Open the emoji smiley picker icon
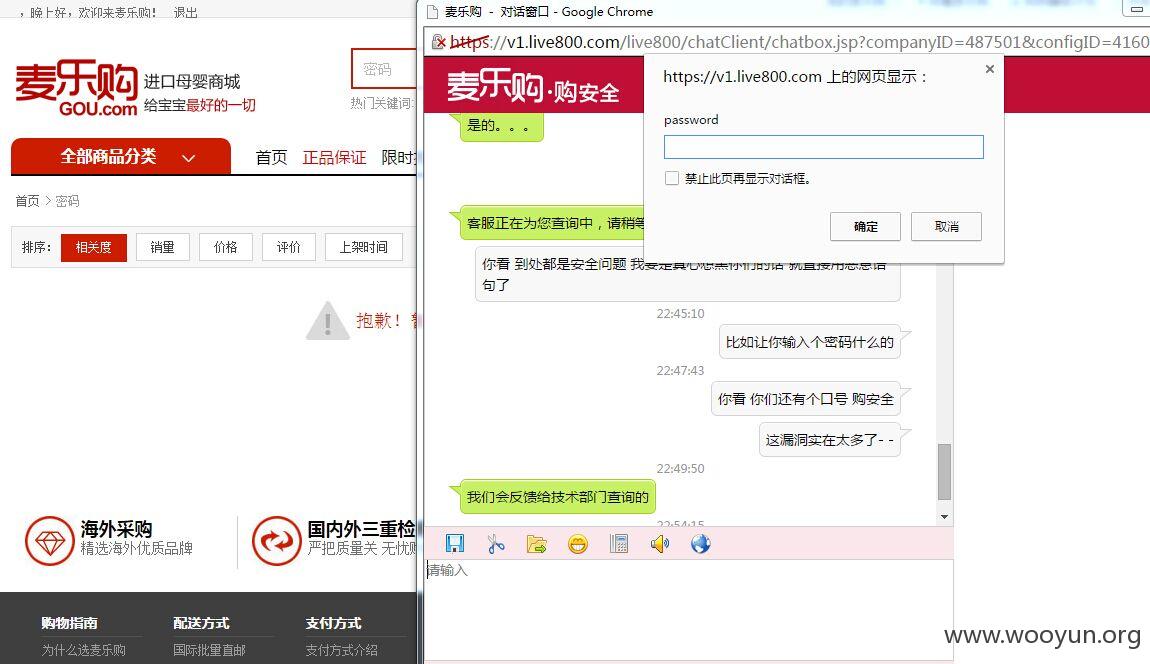The image size is (1150, 664). (x=578, y=544)
